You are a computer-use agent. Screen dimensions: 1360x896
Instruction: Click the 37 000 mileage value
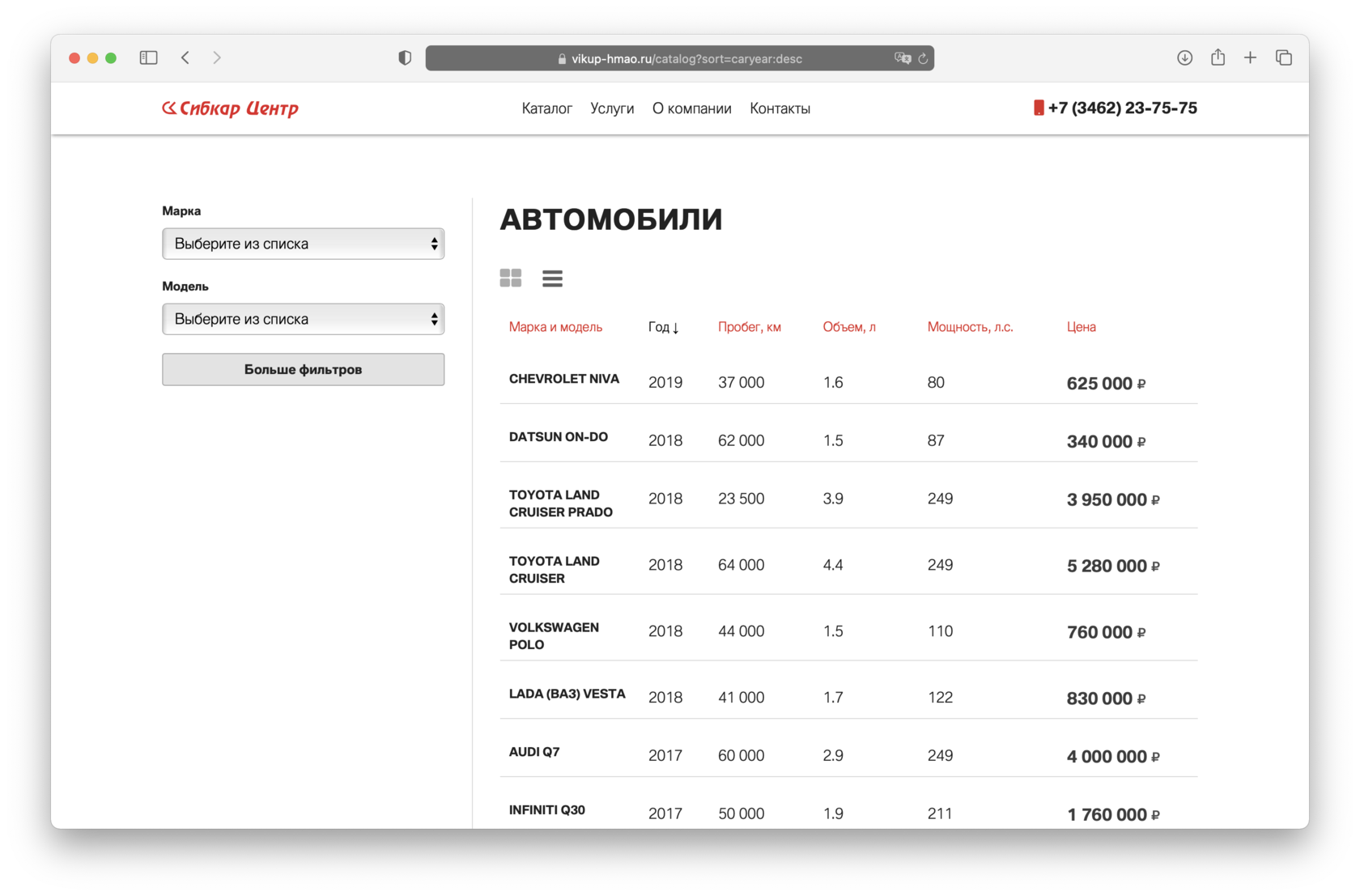pos(741,383)
